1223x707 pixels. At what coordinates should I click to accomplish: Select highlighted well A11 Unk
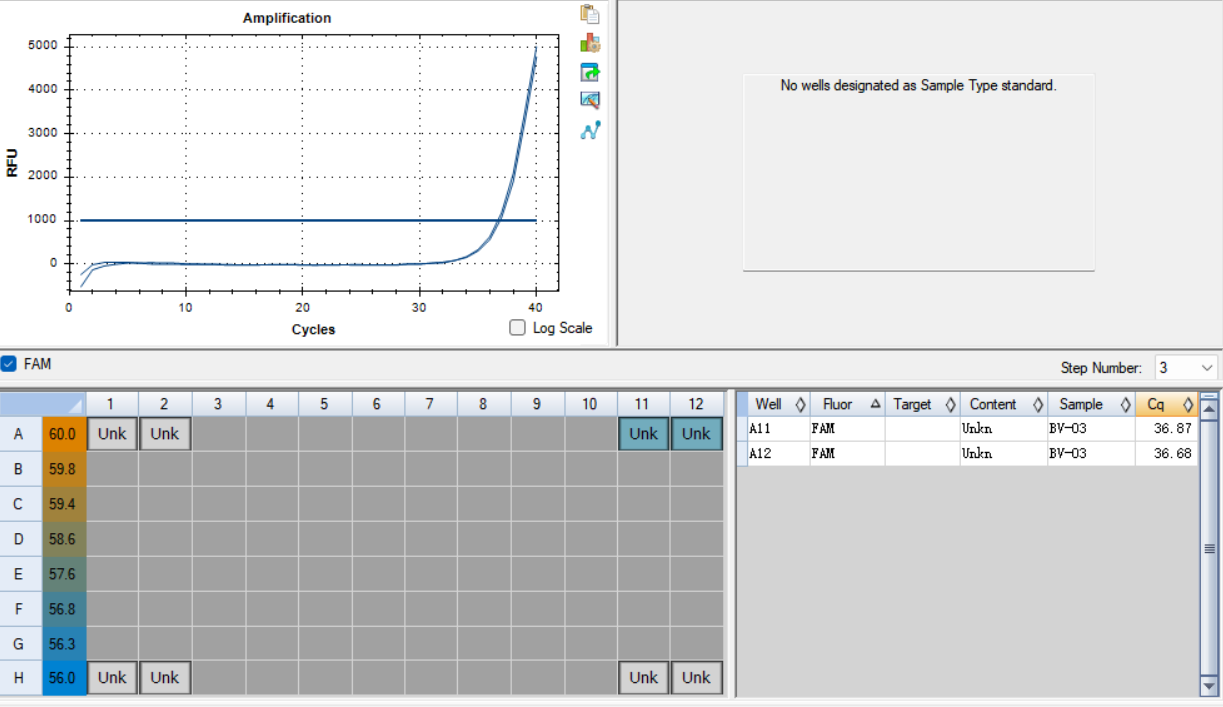point(644,434)
